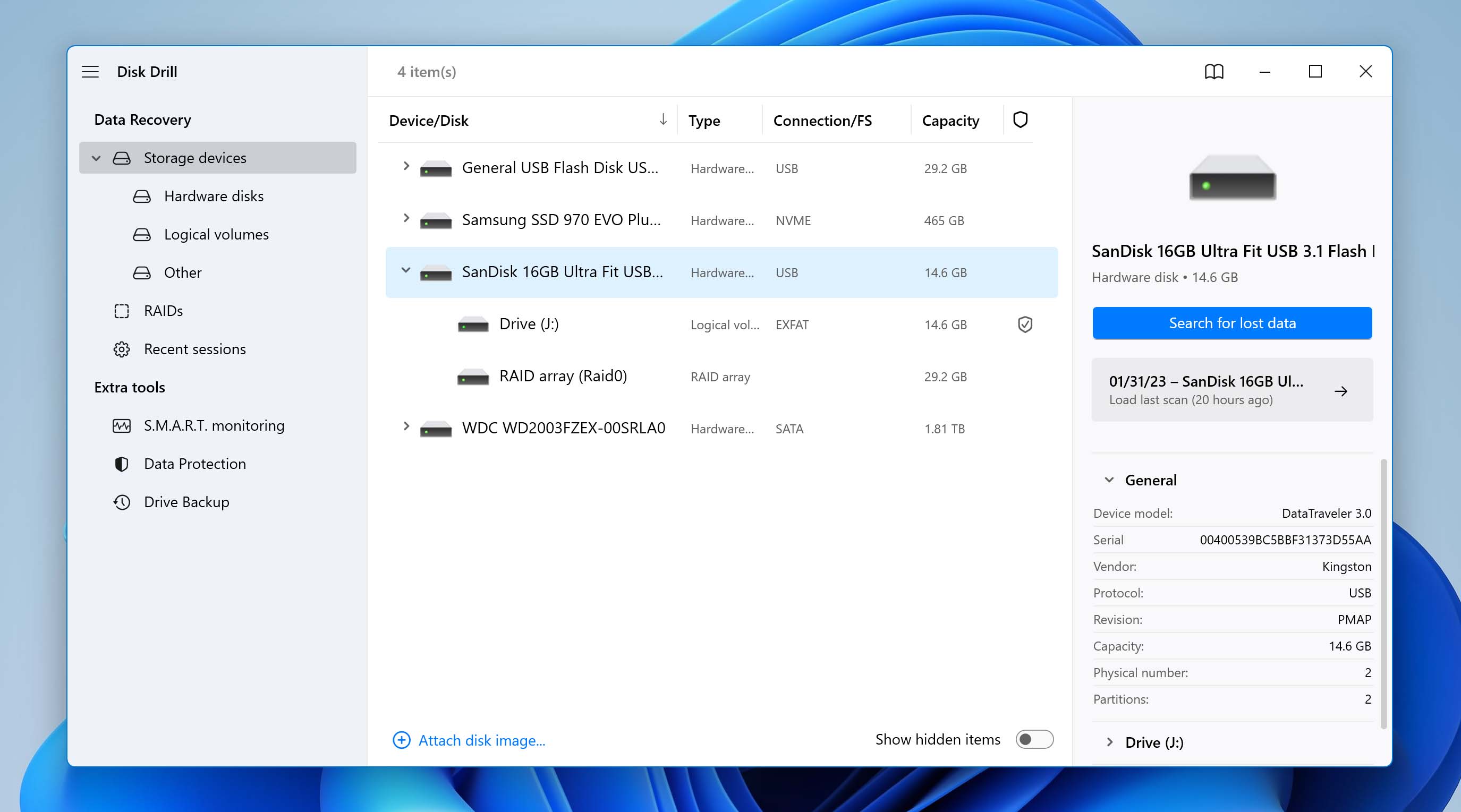Image resolution: width=1461 pixels, height=812 pixels.
Task: Select the RAIDs icon in sidebar
Action: [121, 310]
